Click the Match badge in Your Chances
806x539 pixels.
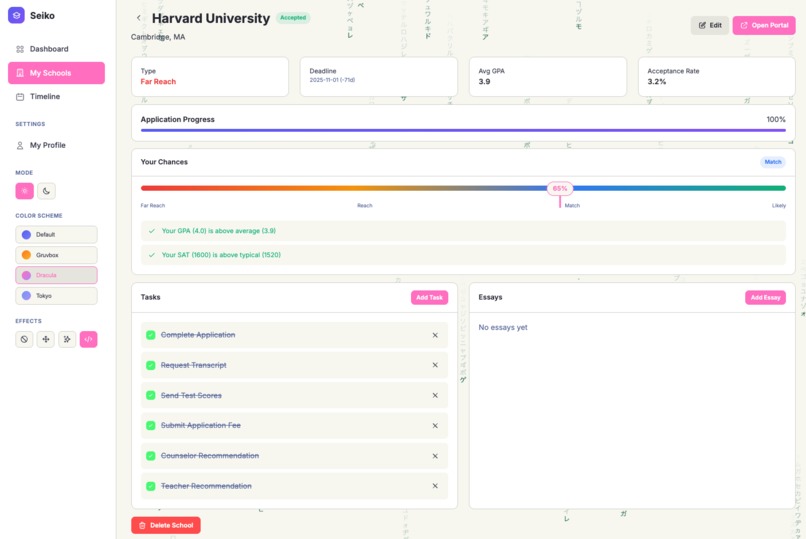(773, 162)
